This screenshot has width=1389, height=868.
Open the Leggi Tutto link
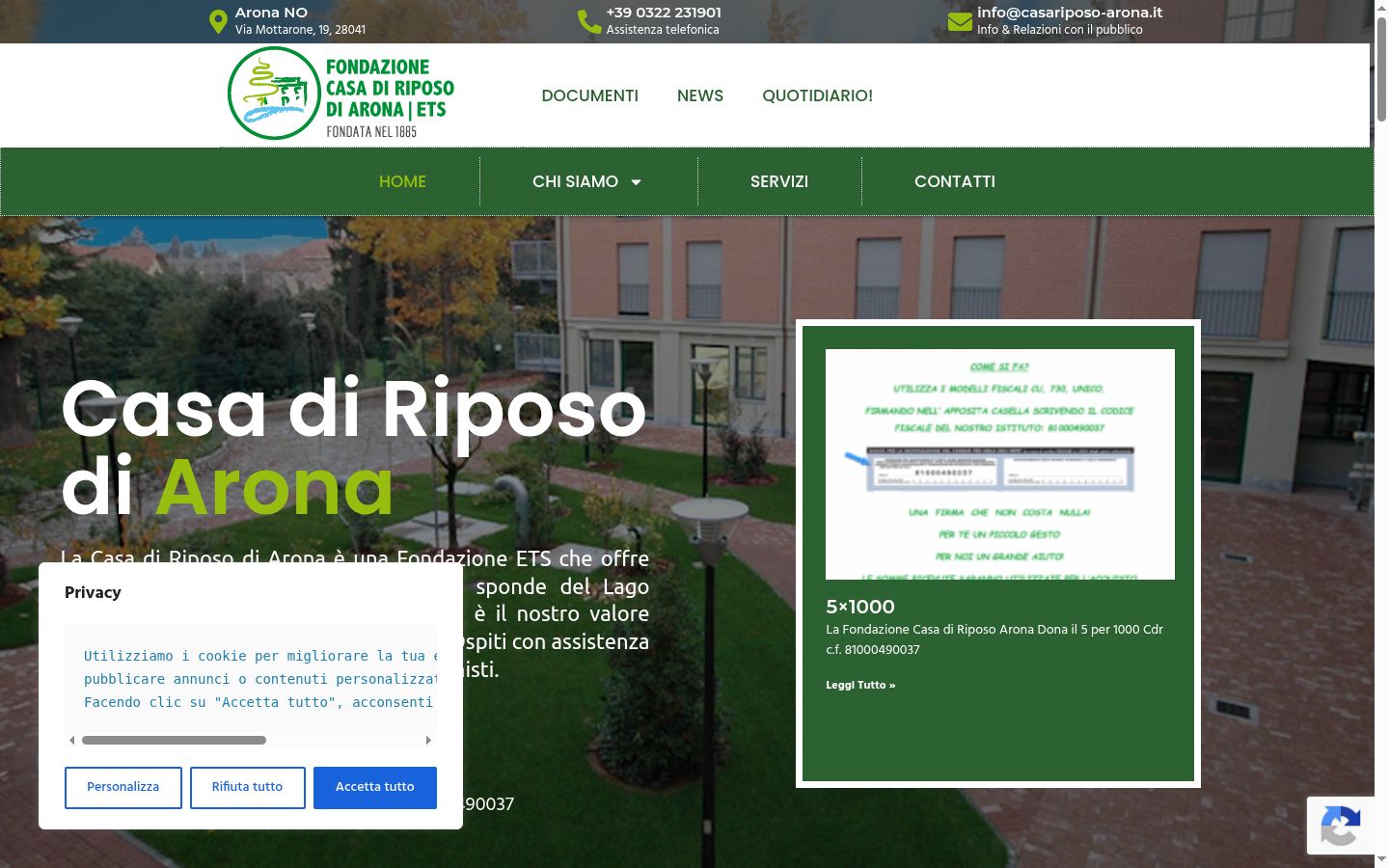click(x=860, y=685)
